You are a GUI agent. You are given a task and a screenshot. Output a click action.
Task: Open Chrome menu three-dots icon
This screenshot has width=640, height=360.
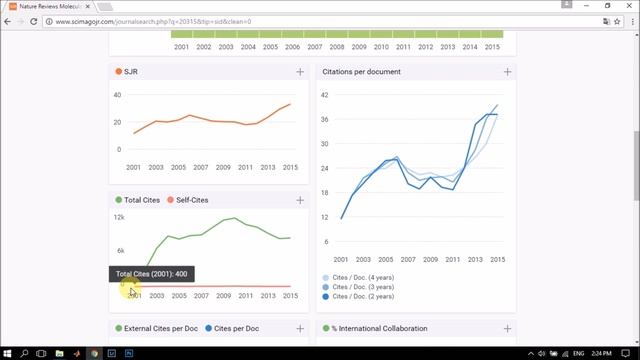[x=633, y=22]
